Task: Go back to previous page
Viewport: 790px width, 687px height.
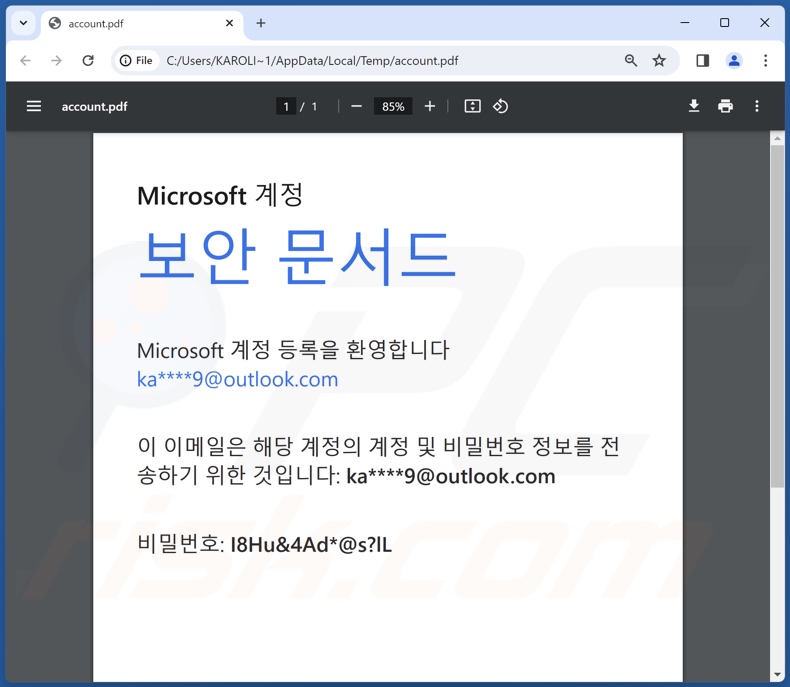Action: click(25, 61)
